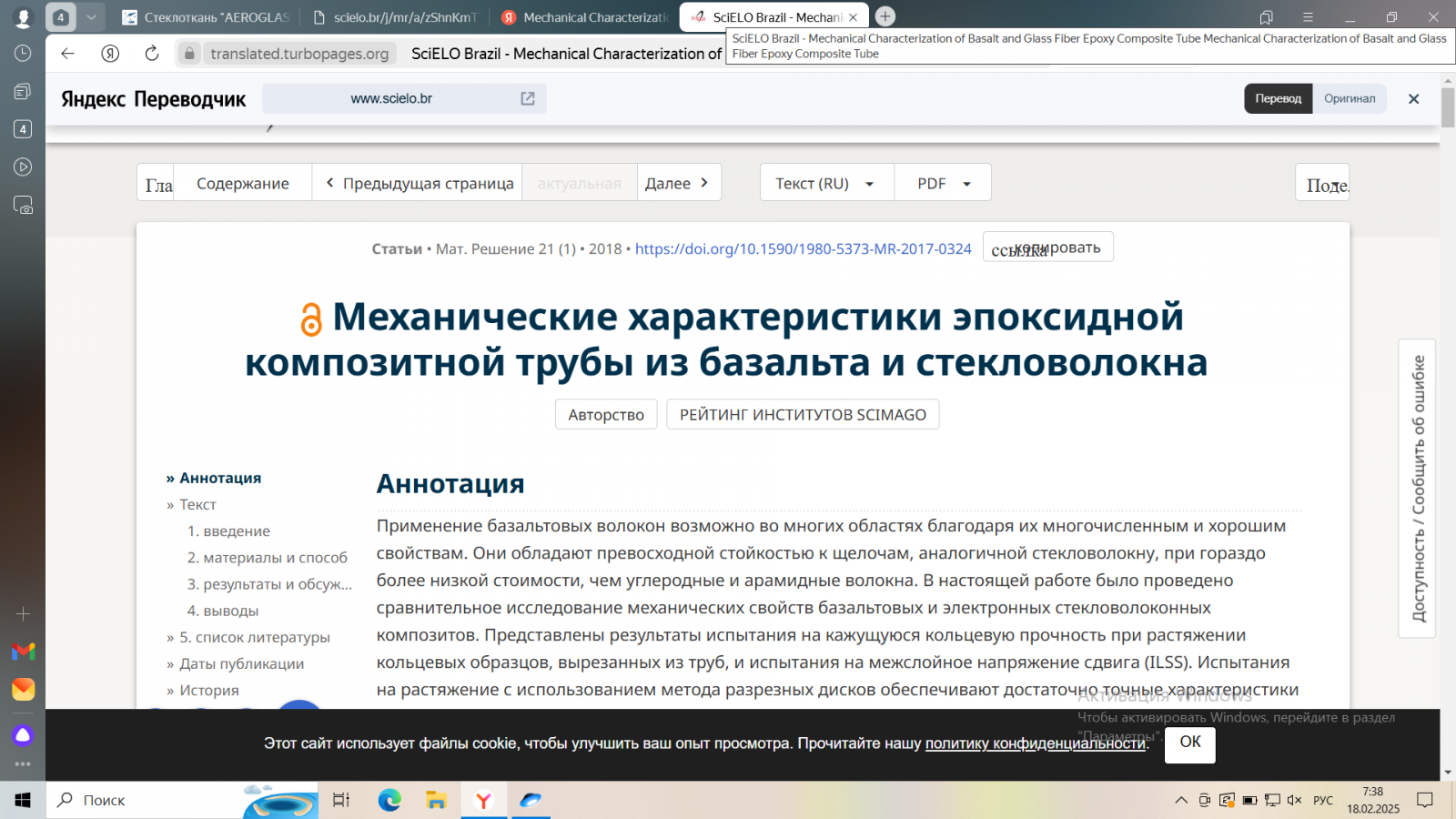This screenshot has height=819, width=1456.
Task: Jump to 3. результаты и обсуж... section
Action: (269, 584)
